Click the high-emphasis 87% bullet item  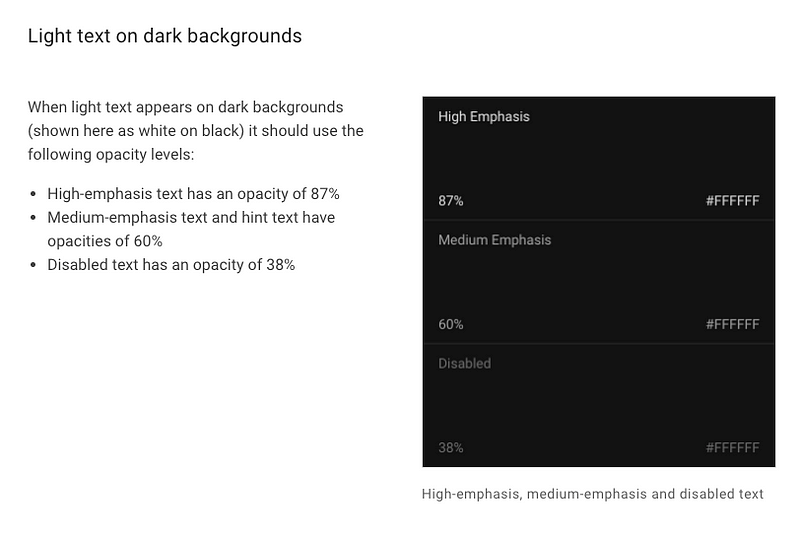[193, 194]
